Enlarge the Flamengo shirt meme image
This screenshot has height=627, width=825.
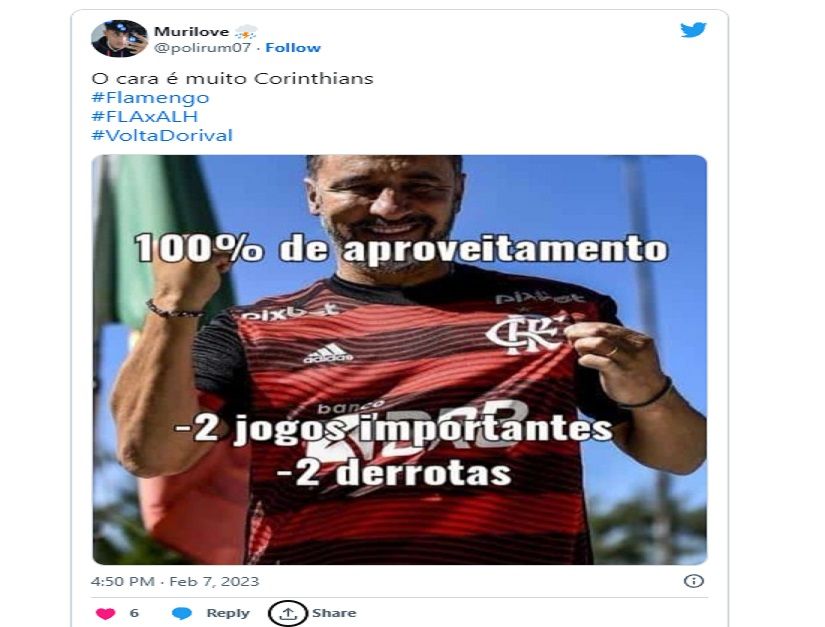399,360
